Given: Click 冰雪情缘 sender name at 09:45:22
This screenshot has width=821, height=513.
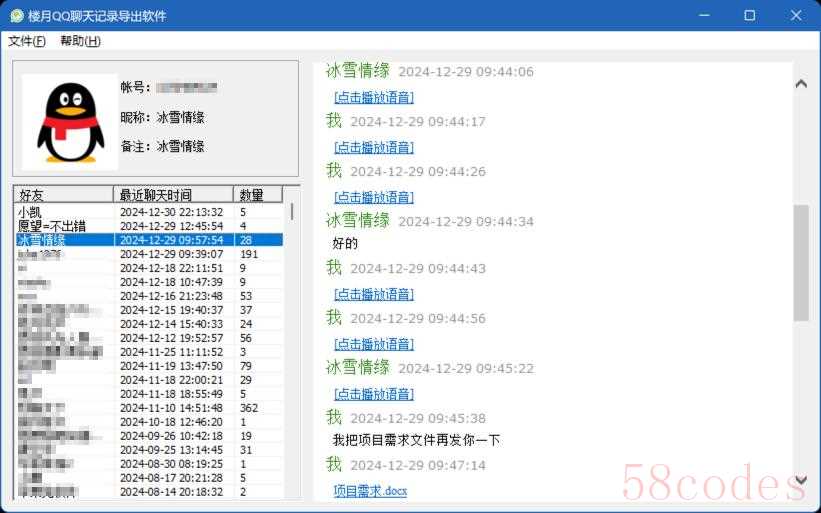Looking at the screenshot, I should tap(358, 367).
